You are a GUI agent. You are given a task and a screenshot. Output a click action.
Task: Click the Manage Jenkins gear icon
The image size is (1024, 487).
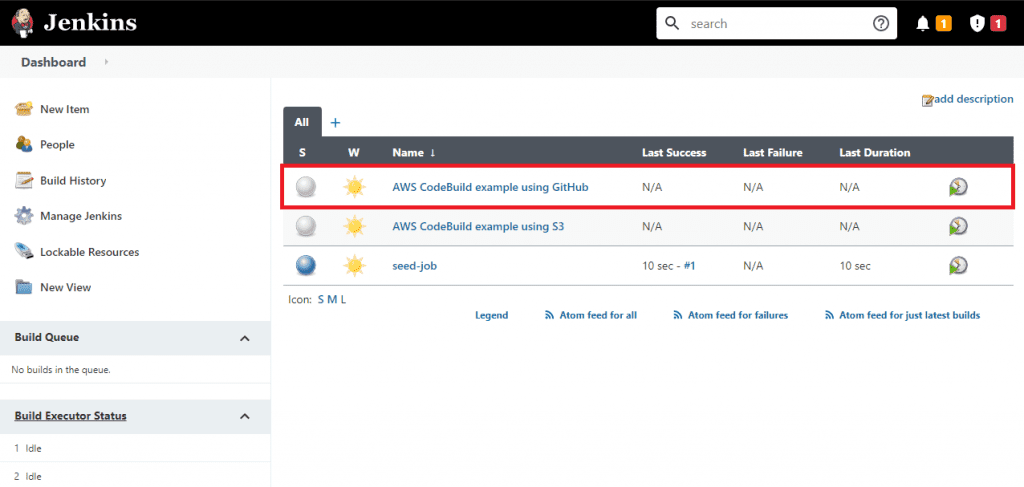[x=24, y=216]
